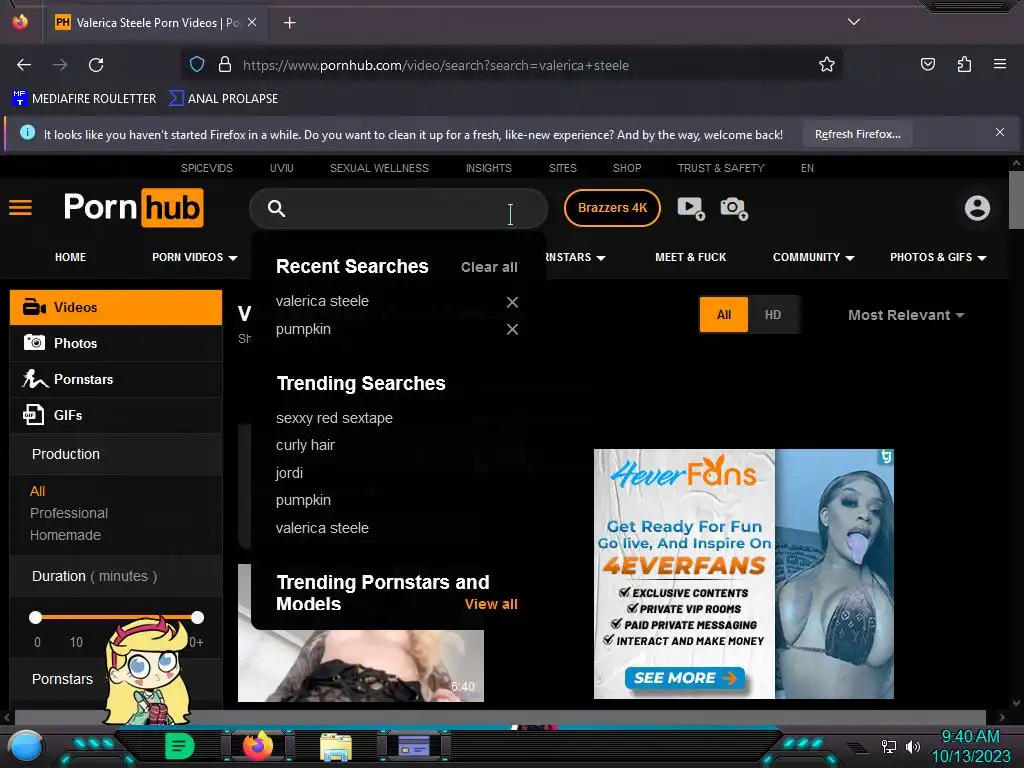Go to the HOME nav item
The image size is (1024, 768).
pos(71,257)
